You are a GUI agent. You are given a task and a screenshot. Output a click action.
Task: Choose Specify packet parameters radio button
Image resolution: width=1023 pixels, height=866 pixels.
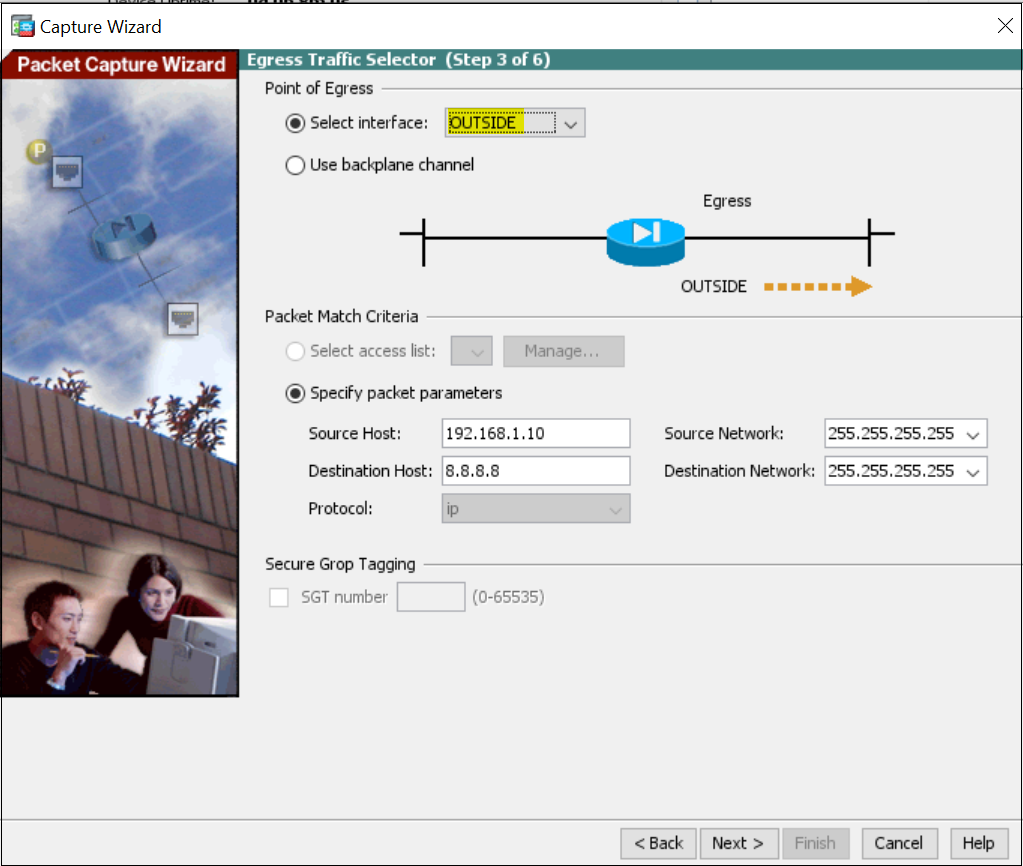[x=295, y=394]
